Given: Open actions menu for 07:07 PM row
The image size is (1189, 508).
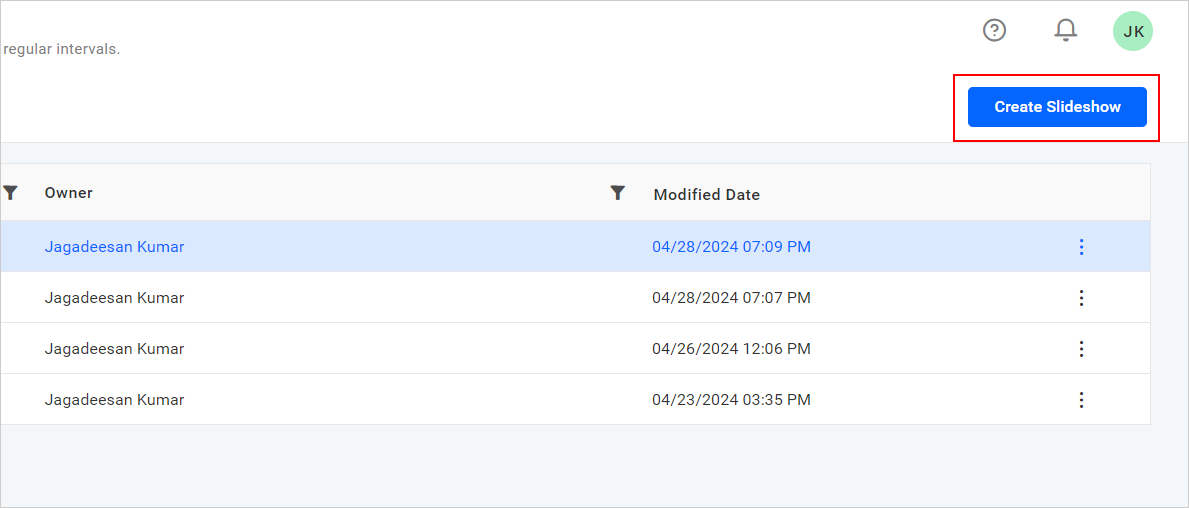Looking at the screenshot, I should (1081, 298).
